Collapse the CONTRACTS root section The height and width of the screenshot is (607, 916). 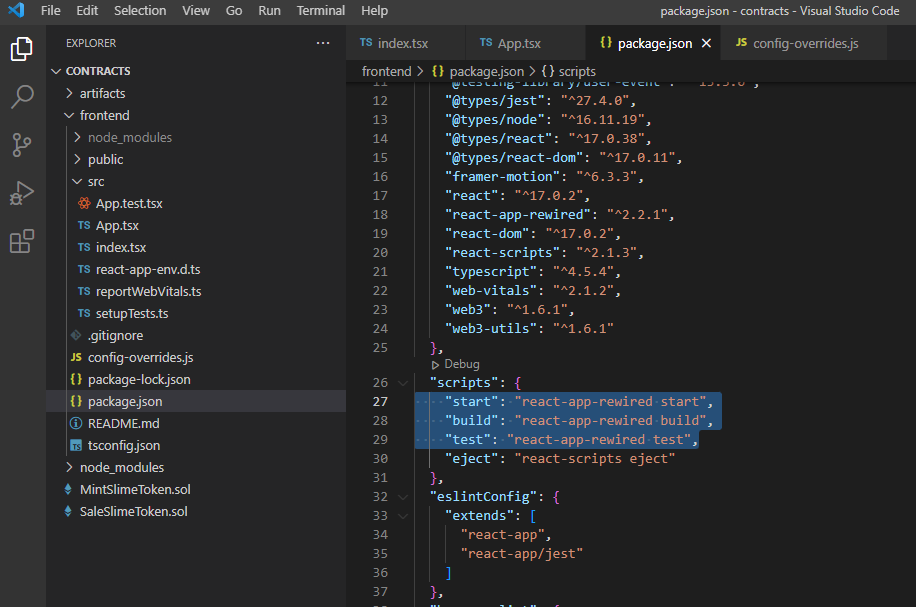[56, 71]
